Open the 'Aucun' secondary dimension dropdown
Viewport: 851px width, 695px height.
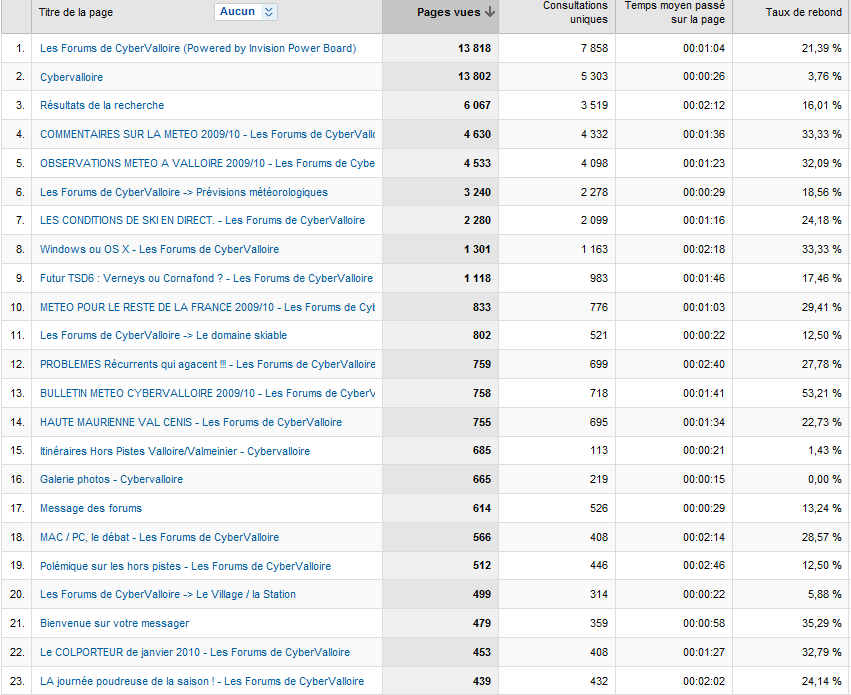[245, 12]
